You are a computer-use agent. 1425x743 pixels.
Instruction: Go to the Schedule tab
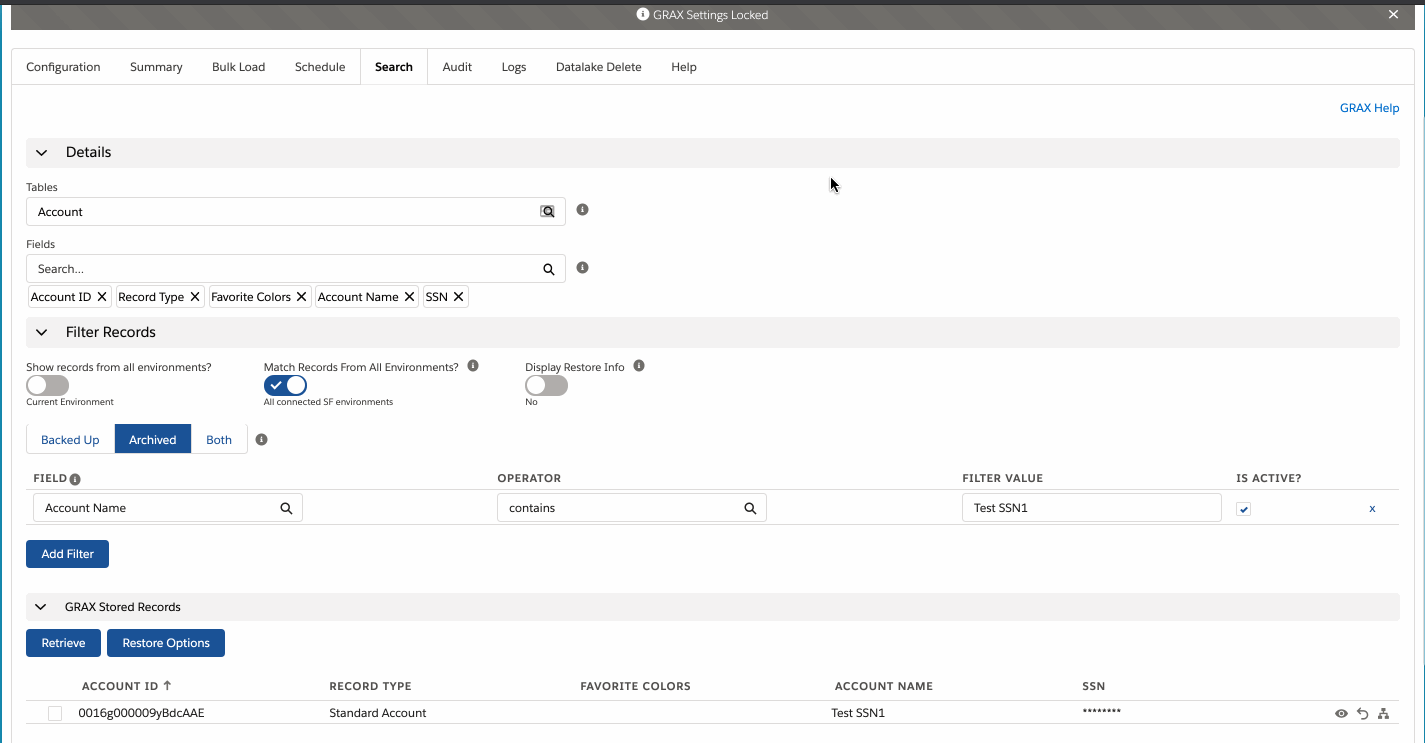[320, 67]
